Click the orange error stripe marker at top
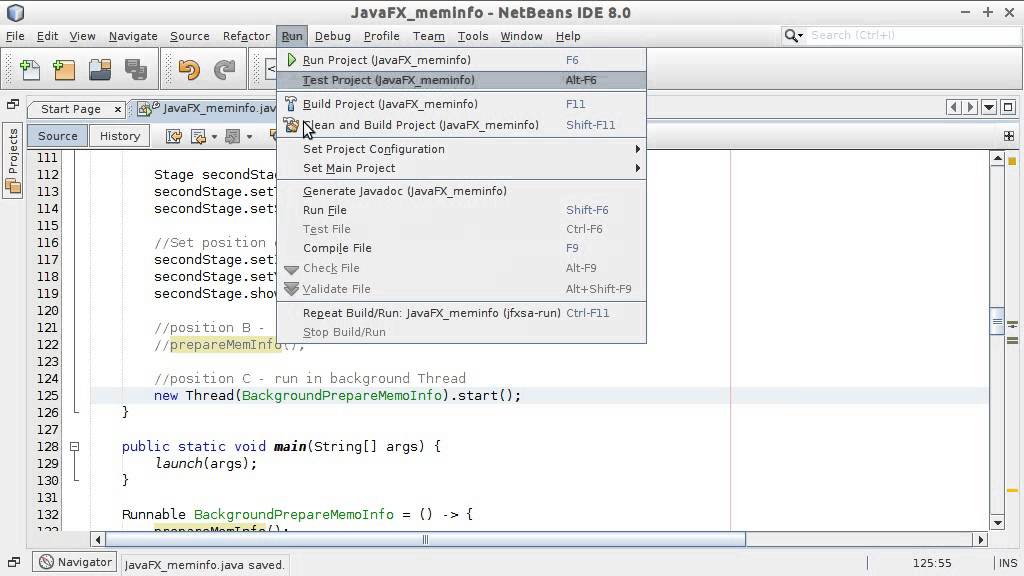Viewport: 1024px width, 576px height. (1012, 161)
